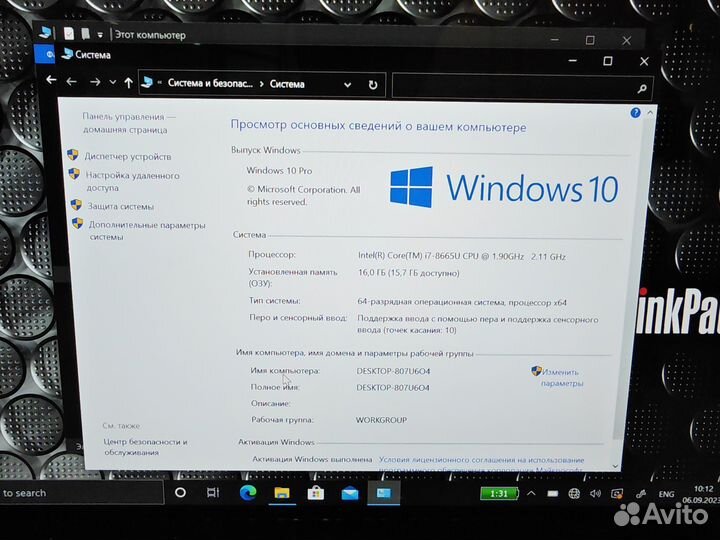Click the Control Panel taskbar button
The width and height of the screenshot is (720, 540).
coord(383,494)
